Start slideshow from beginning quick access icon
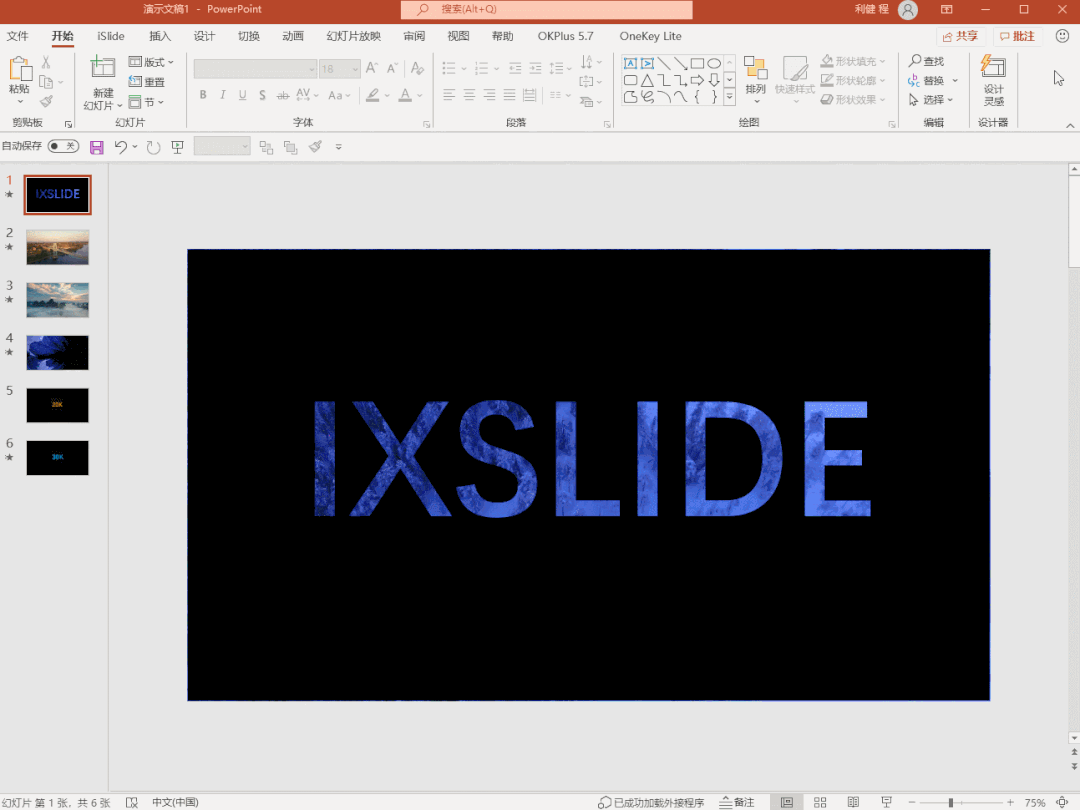This screenshot has height=810, width=1080. (178, 147)
